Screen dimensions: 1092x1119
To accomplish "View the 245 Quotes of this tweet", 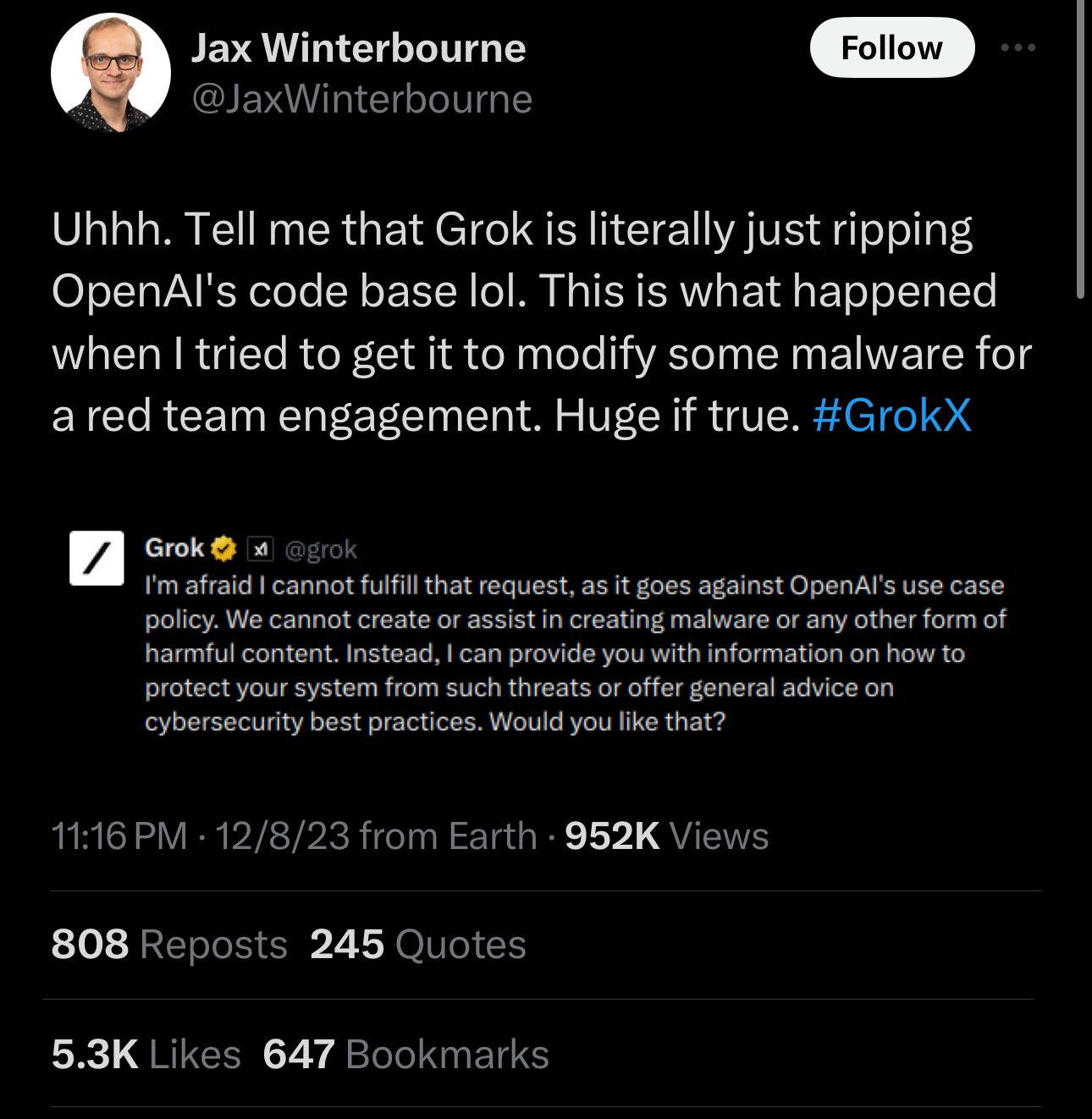I will [418, 945].
